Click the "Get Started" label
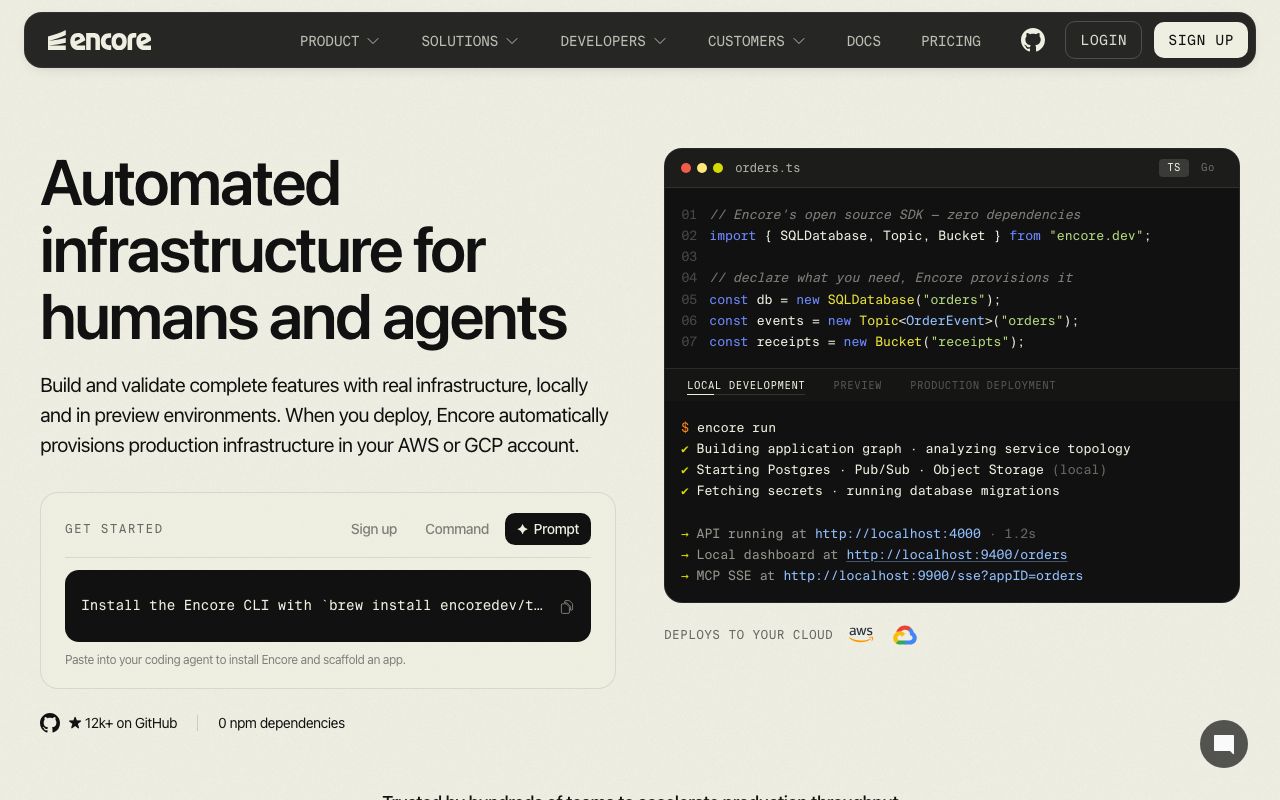The width and height of the screenshot is (1280, 800). pos(114,529)
